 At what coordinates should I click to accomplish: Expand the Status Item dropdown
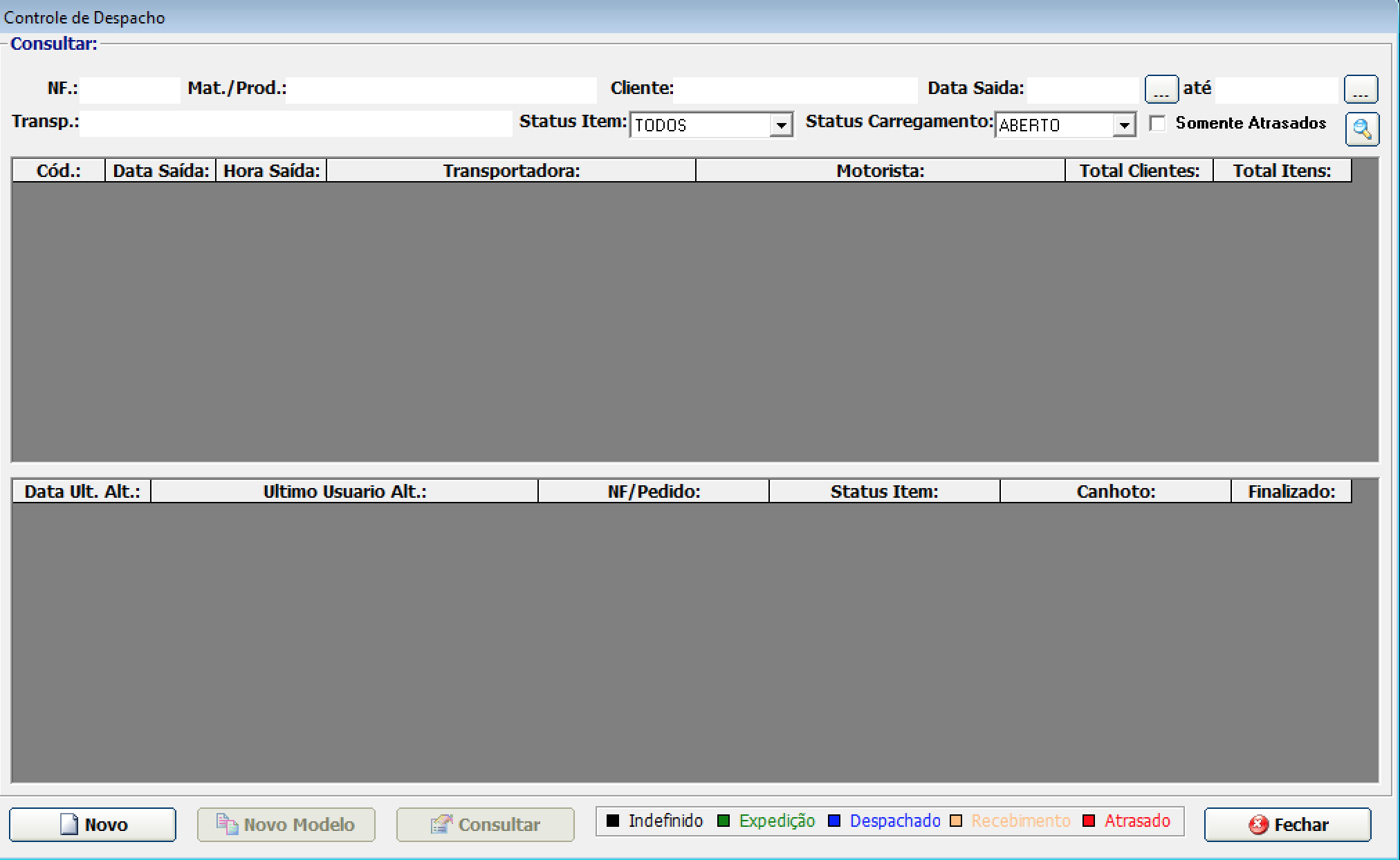point(781,125)
